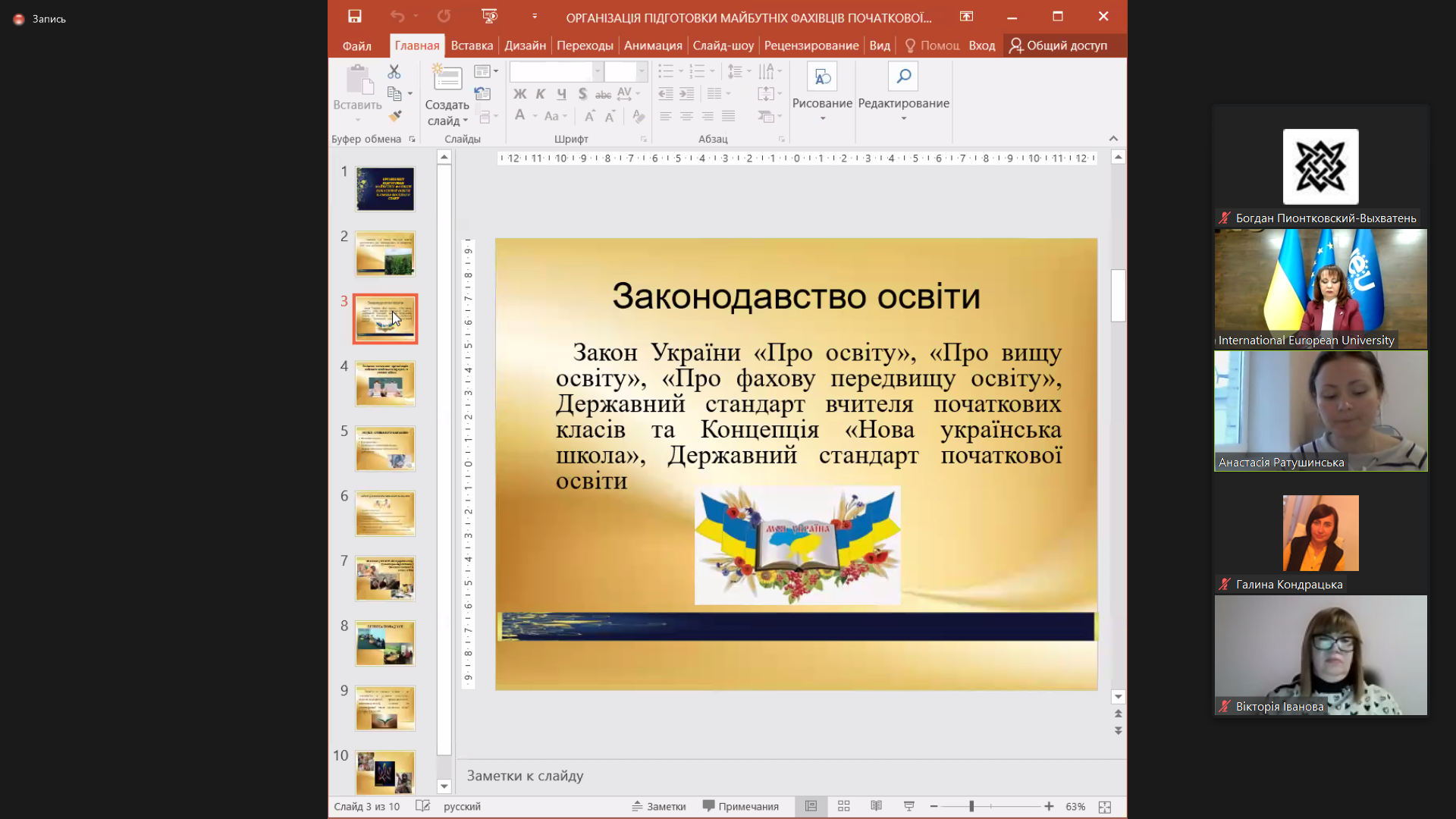This screenshot has height=819, width=1456.
Task: Open Reading view from status bar
Action: pos(876,806)
